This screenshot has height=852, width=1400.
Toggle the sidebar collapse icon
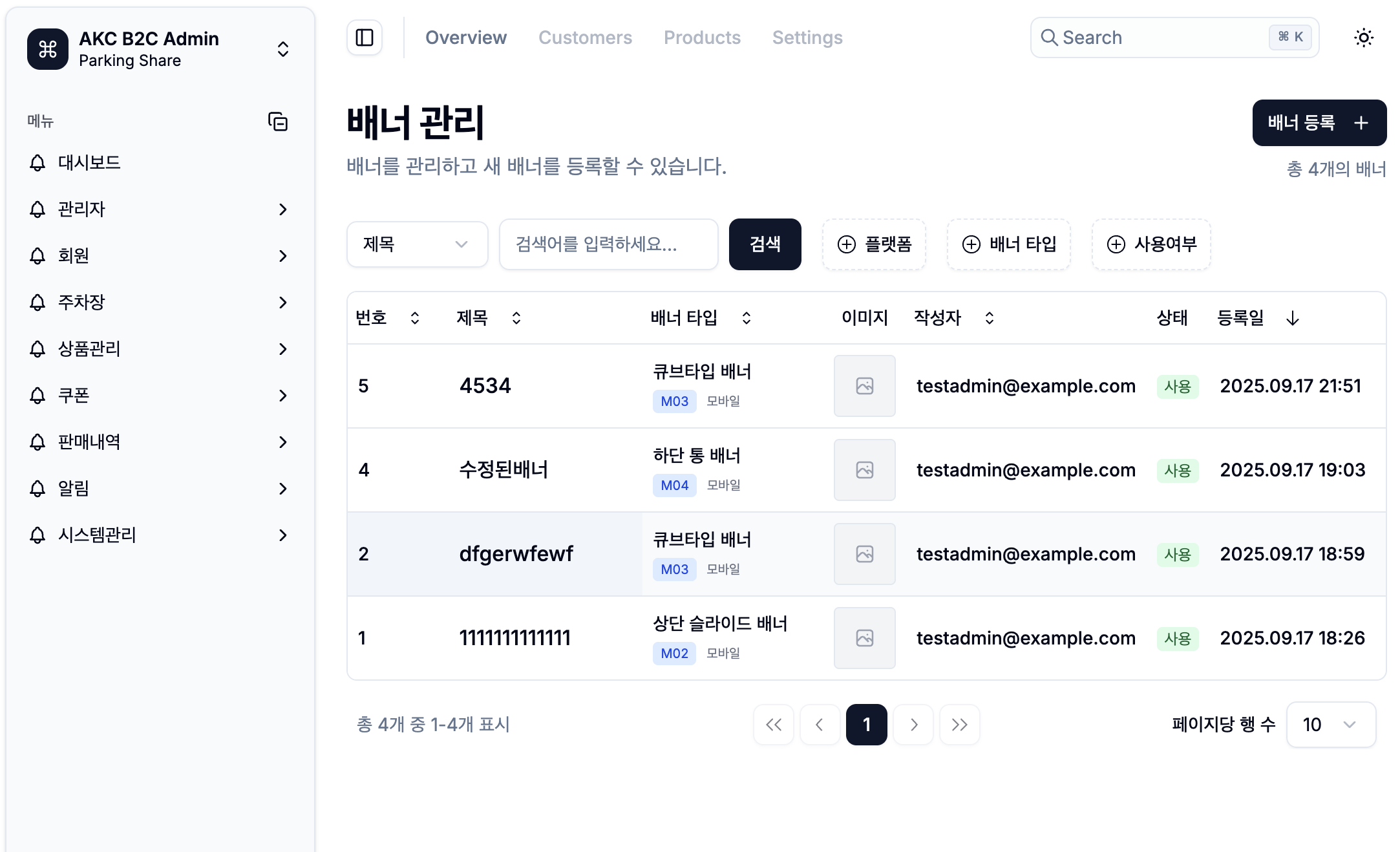(364, 37)
